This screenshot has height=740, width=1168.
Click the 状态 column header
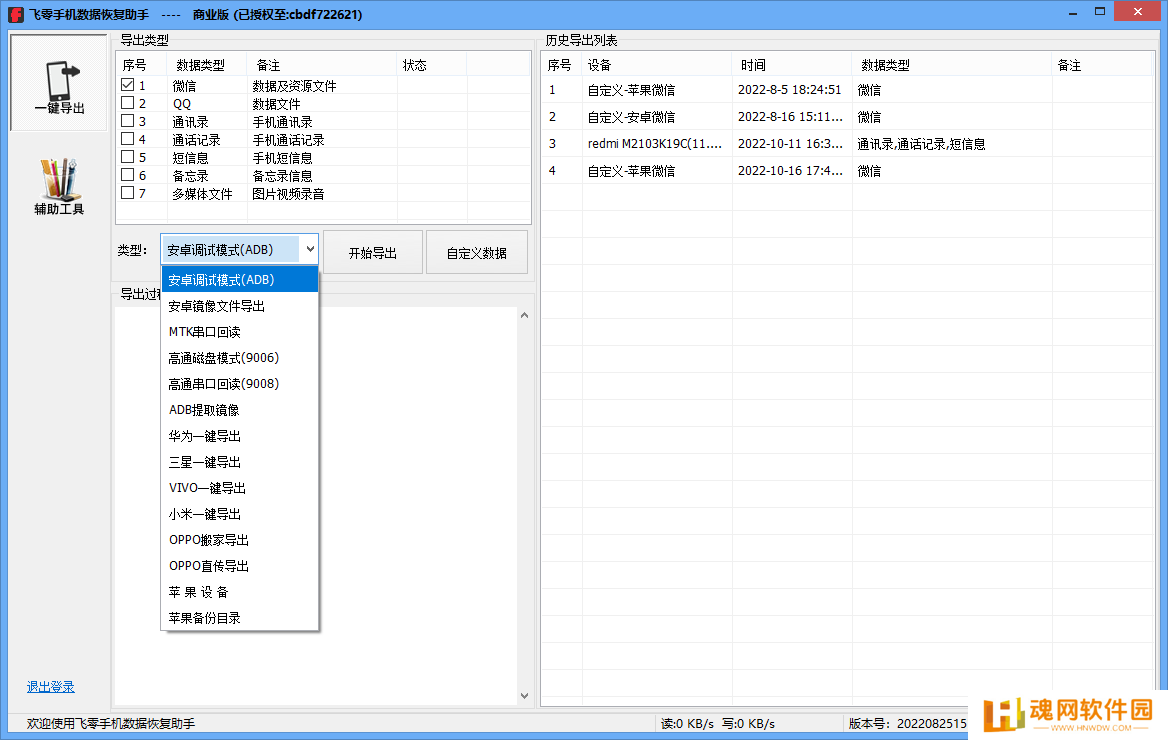coord(431,65)
